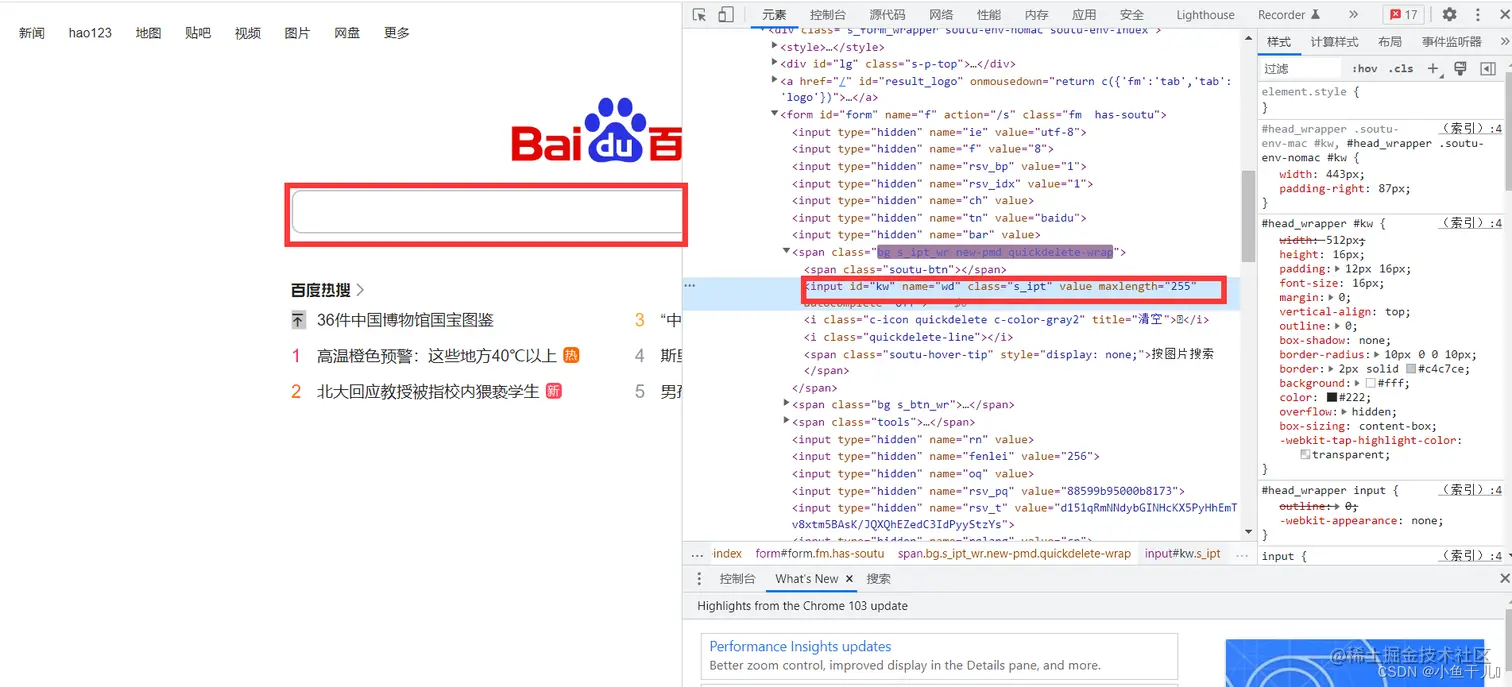Open the 源代码 Sources tab
The width and height of the screenshot is (1512, 687).
[x=887, y=15]
